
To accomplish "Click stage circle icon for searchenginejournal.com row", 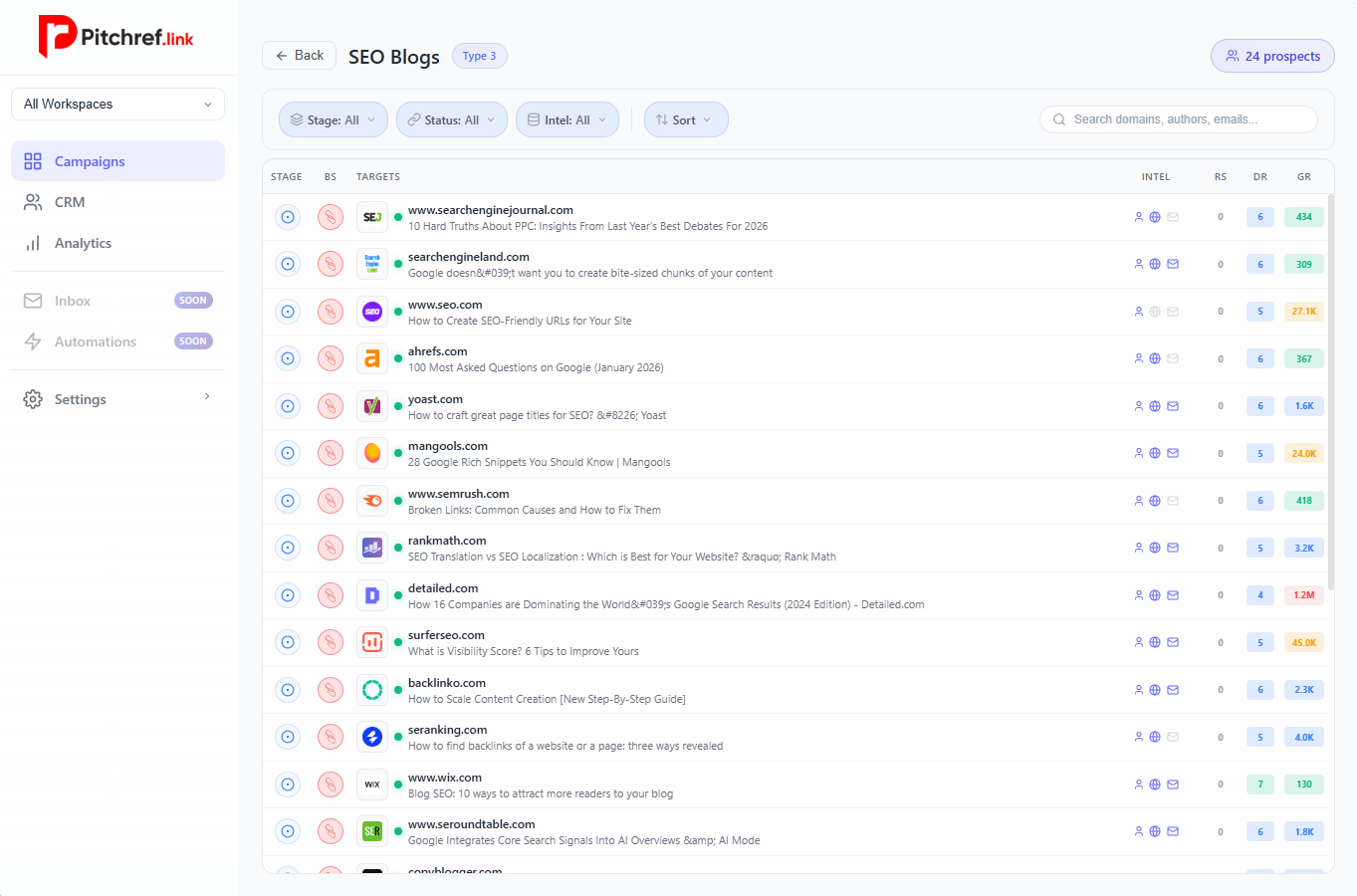I will [x=288, y=217].
